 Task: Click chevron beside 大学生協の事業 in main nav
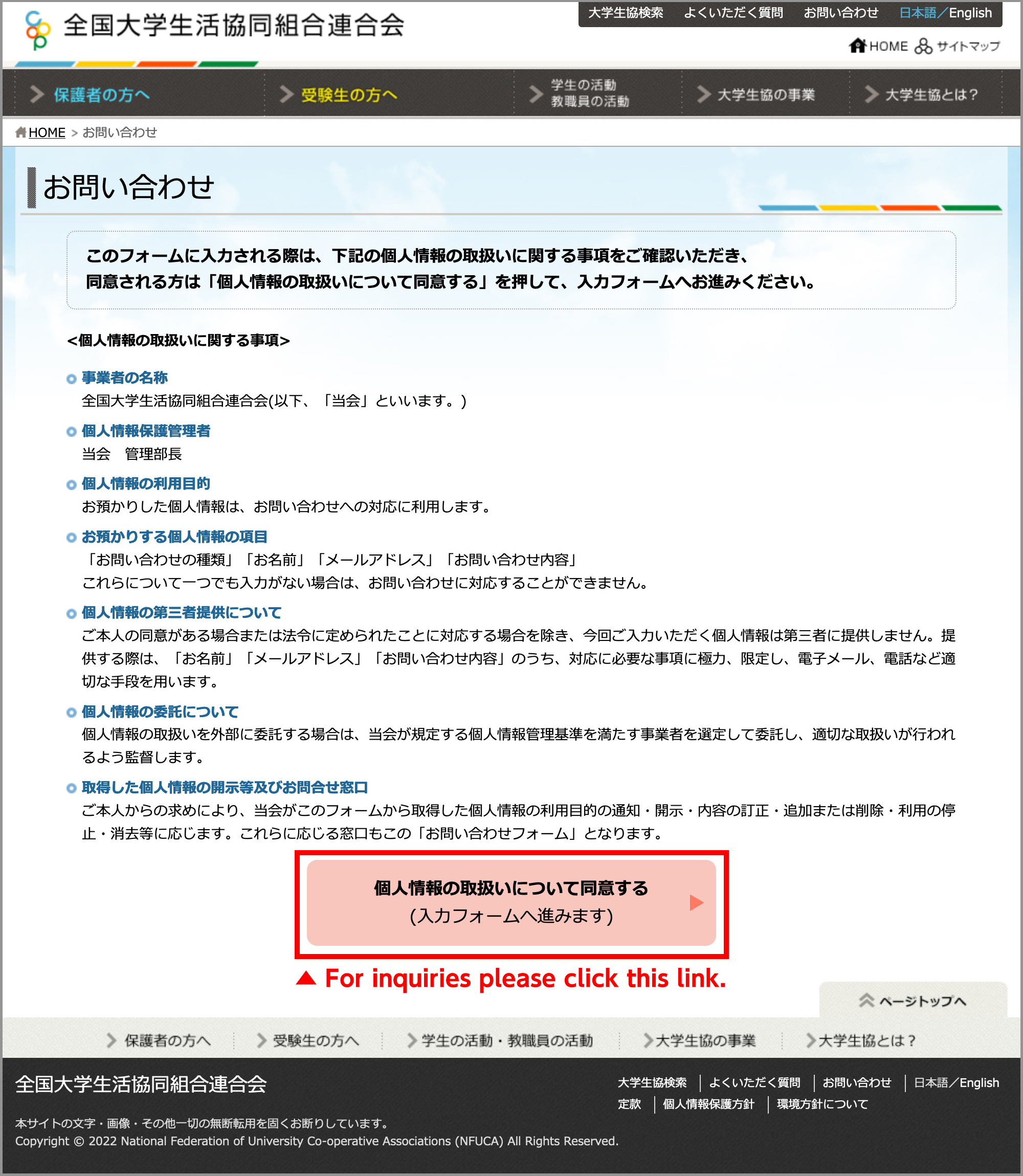[x=703, y=94]
